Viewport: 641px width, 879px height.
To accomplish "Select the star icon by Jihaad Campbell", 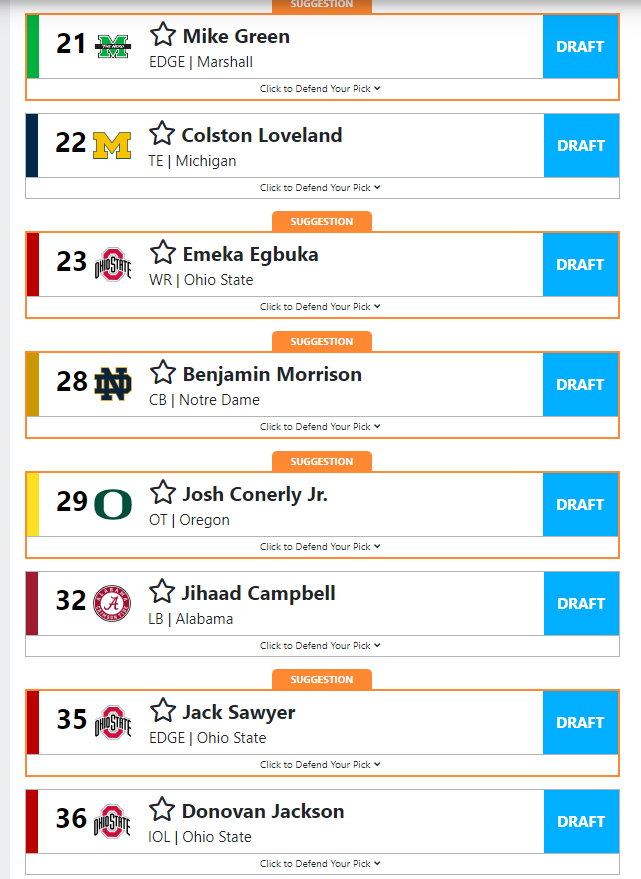I will click(162, 591).
